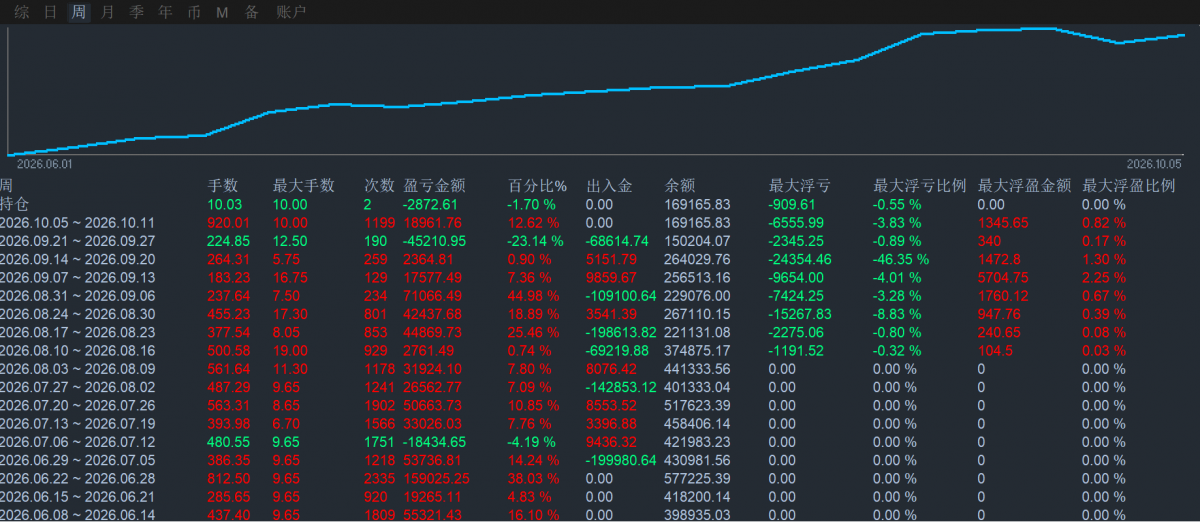Screen dimensions: 1200x522
Task: Select the 持仓 row label
Action: point(15,204)
